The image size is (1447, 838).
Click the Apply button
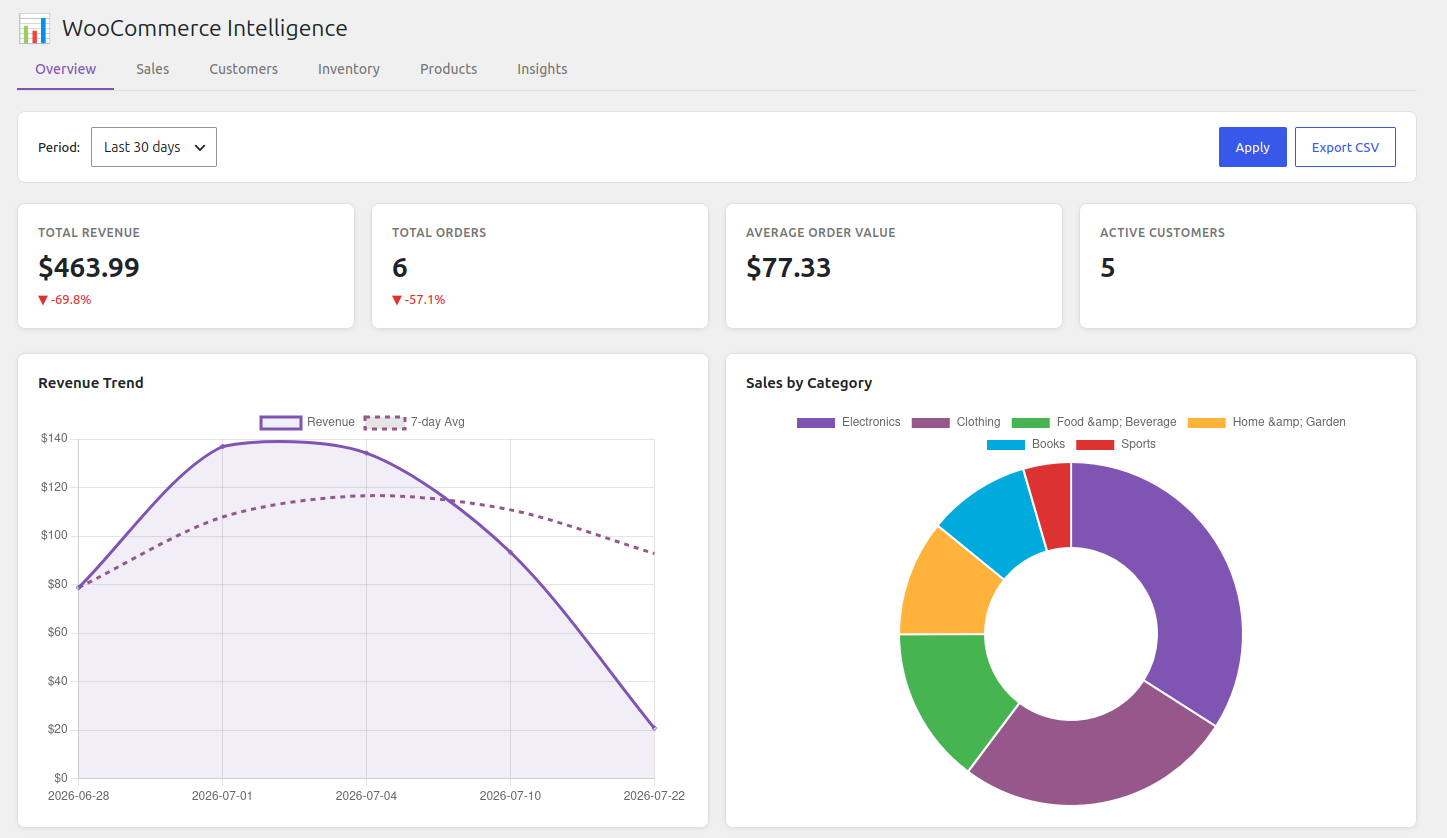[x=1253, y=147]
